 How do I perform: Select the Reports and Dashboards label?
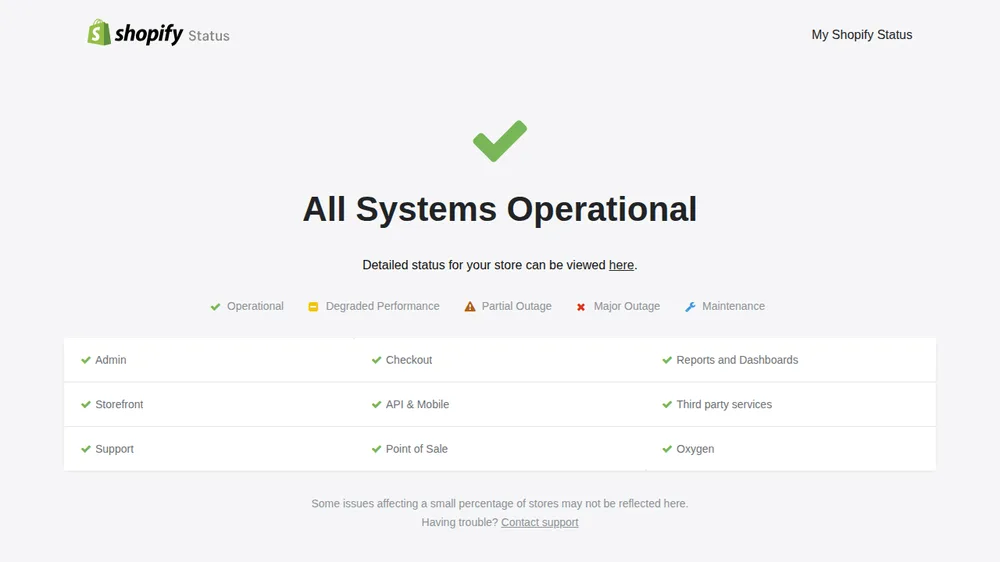coord(737,360)
